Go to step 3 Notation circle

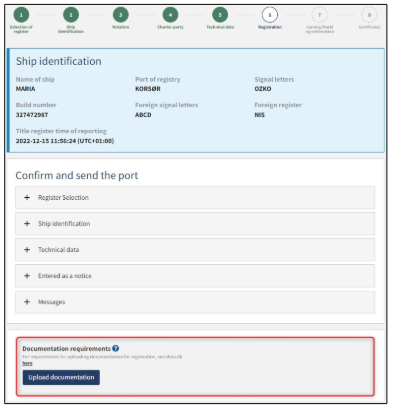click(x=121, y=15)
